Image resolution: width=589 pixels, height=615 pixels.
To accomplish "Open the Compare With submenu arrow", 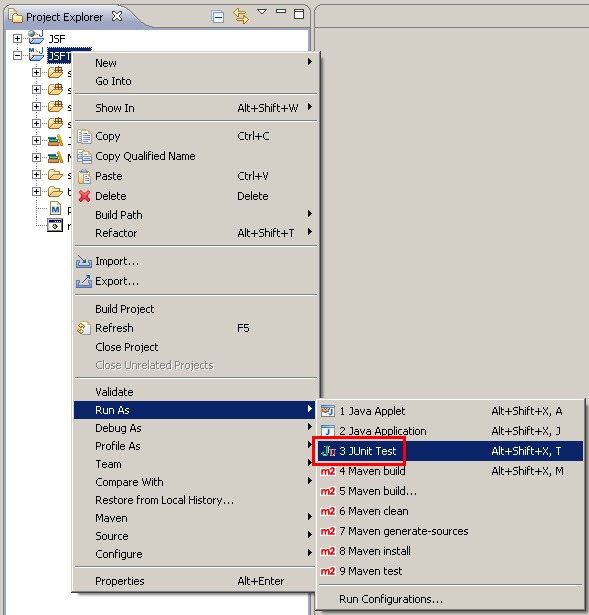I will click(310, 481).
